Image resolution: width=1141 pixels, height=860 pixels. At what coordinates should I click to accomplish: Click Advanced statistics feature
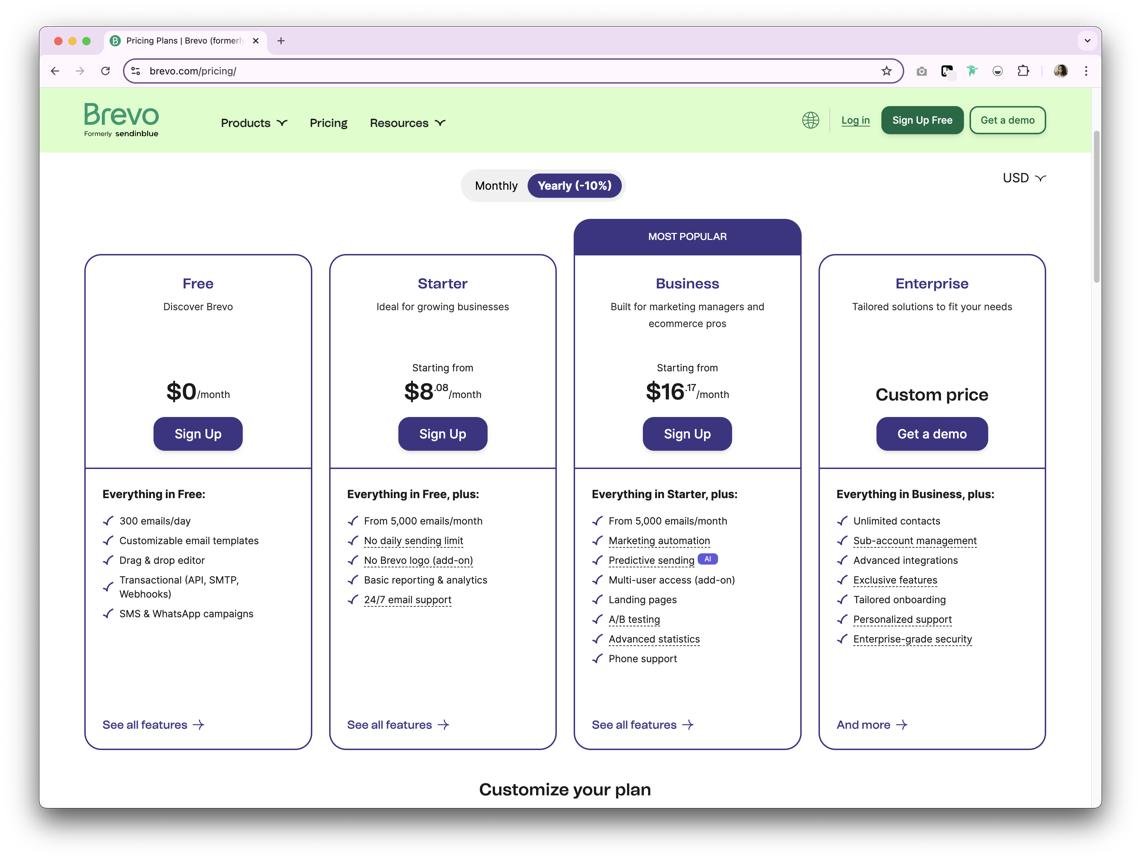[x=654, y=639]
